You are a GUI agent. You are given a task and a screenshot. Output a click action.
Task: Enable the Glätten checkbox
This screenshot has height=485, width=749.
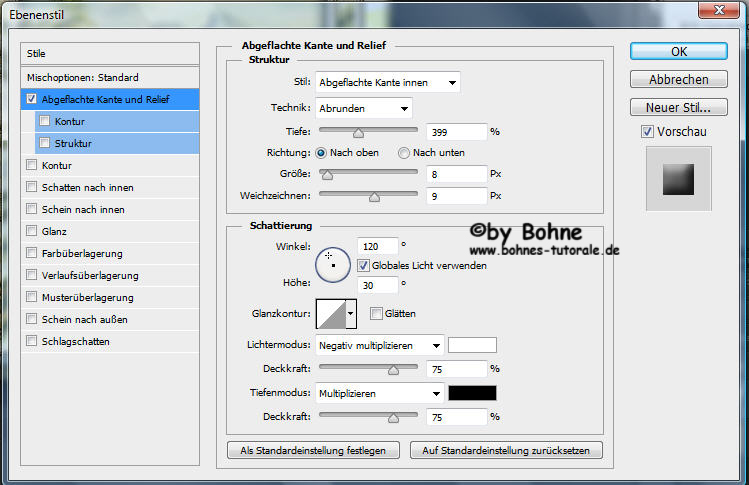tap(376, 313)
